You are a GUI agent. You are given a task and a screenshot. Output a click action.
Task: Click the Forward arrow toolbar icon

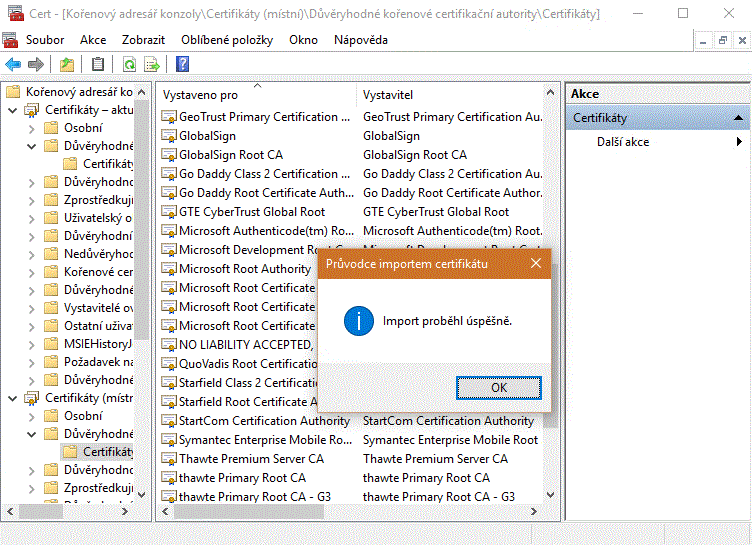36,65
